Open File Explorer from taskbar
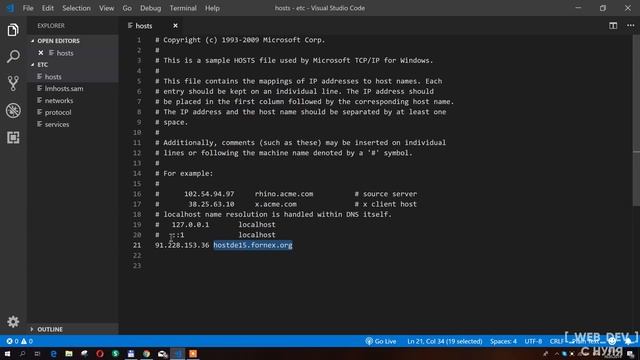This screenshot has height=360, width=640. (x=69, y=353)
